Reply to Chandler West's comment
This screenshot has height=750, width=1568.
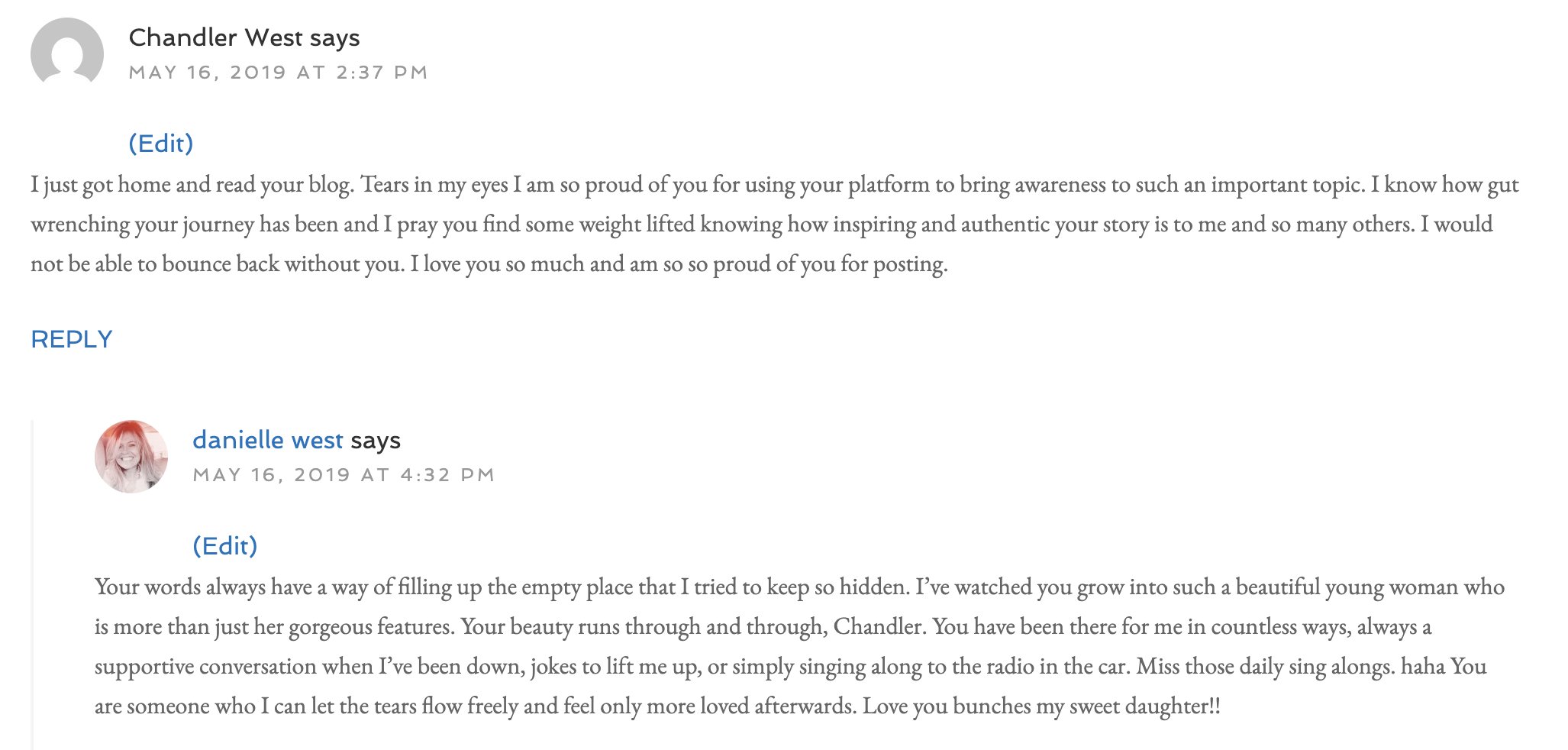click(72, 339)
